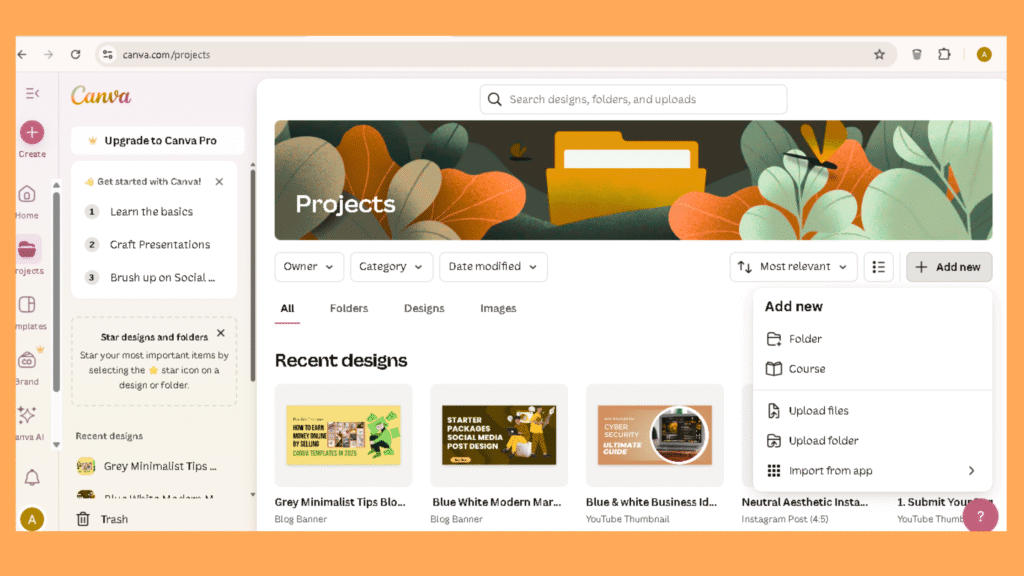The height and width of the screenshot is (576, 1024).
Task: Open Projects in the sidebar
Action: pos(29,255)
